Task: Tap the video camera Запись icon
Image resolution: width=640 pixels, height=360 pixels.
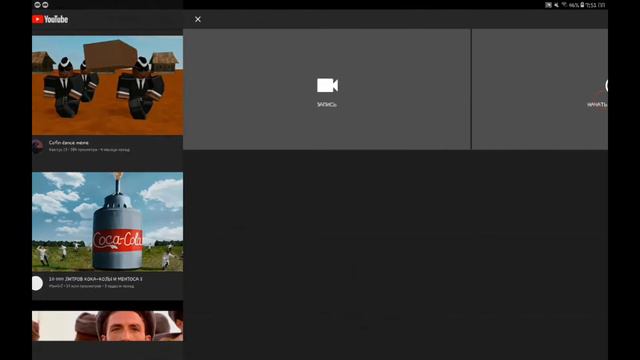Action: 327,85
